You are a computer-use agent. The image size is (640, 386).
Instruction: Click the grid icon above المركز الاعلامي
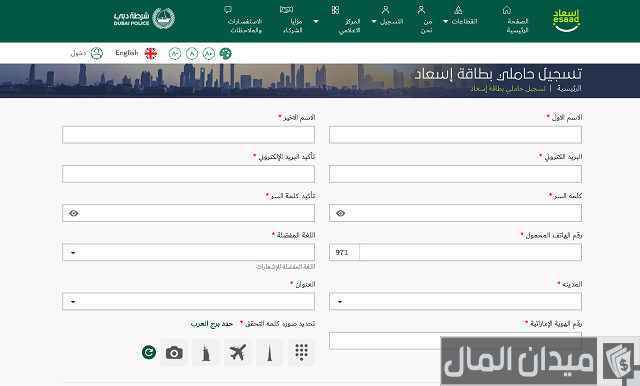tap(336, 10)
